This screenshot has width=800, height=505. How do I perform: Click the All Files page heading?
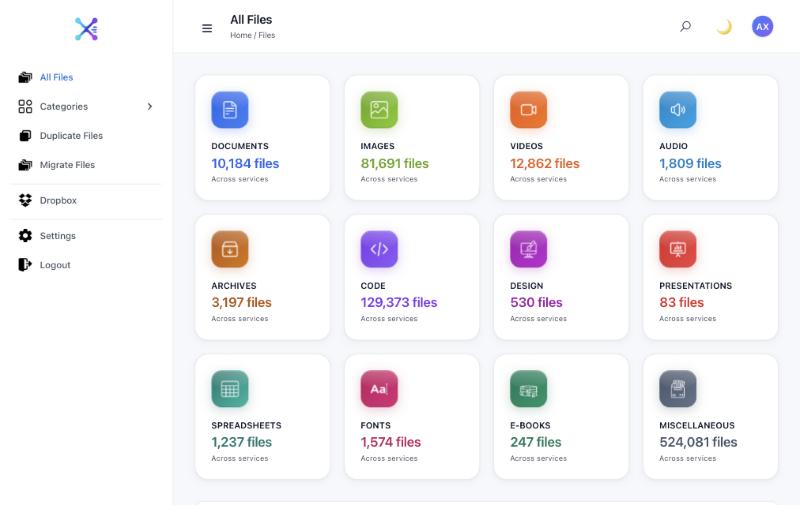(251, 20)
